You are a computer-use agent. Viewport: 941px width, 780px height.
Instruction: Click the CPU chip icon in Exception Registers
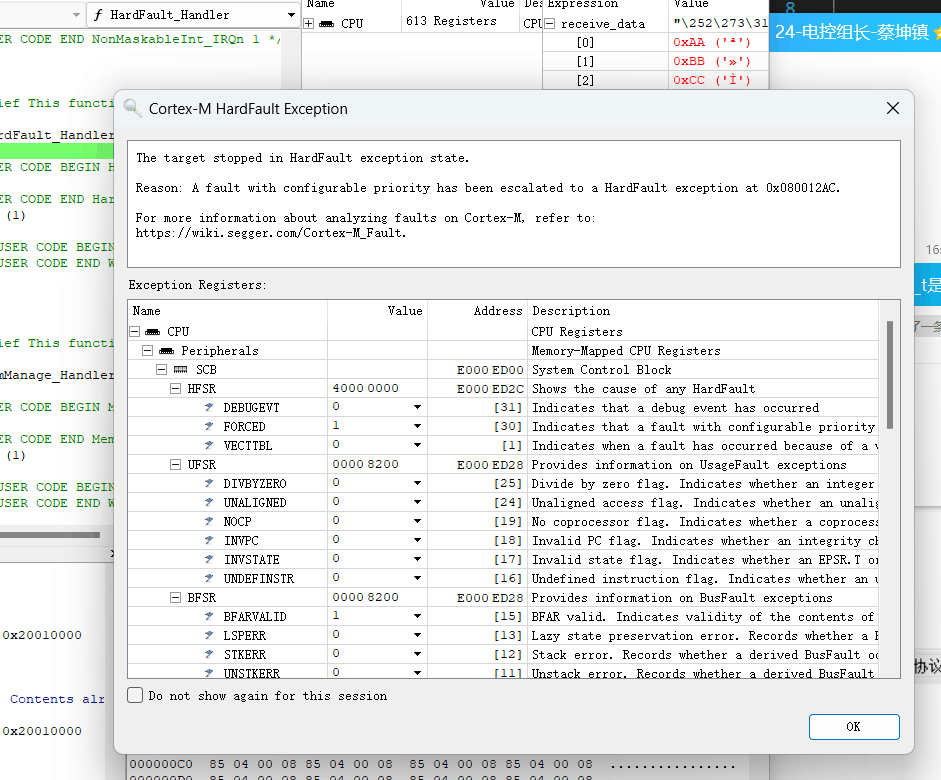[153, 332]
